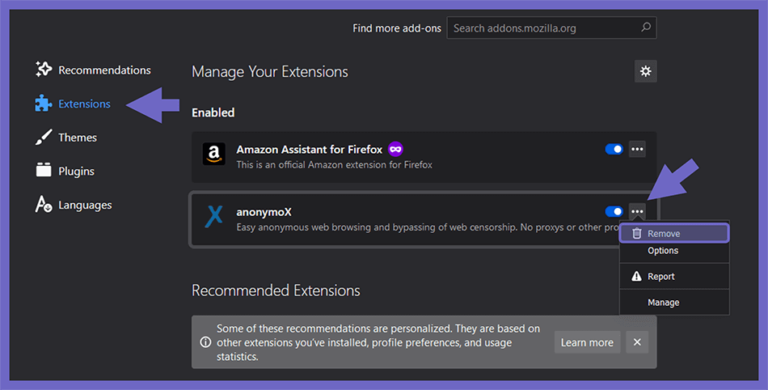The width and height of the screenshot is (768, 390).
Task: Open the Recommendations sparkle icon
Action: pos(43,69)
